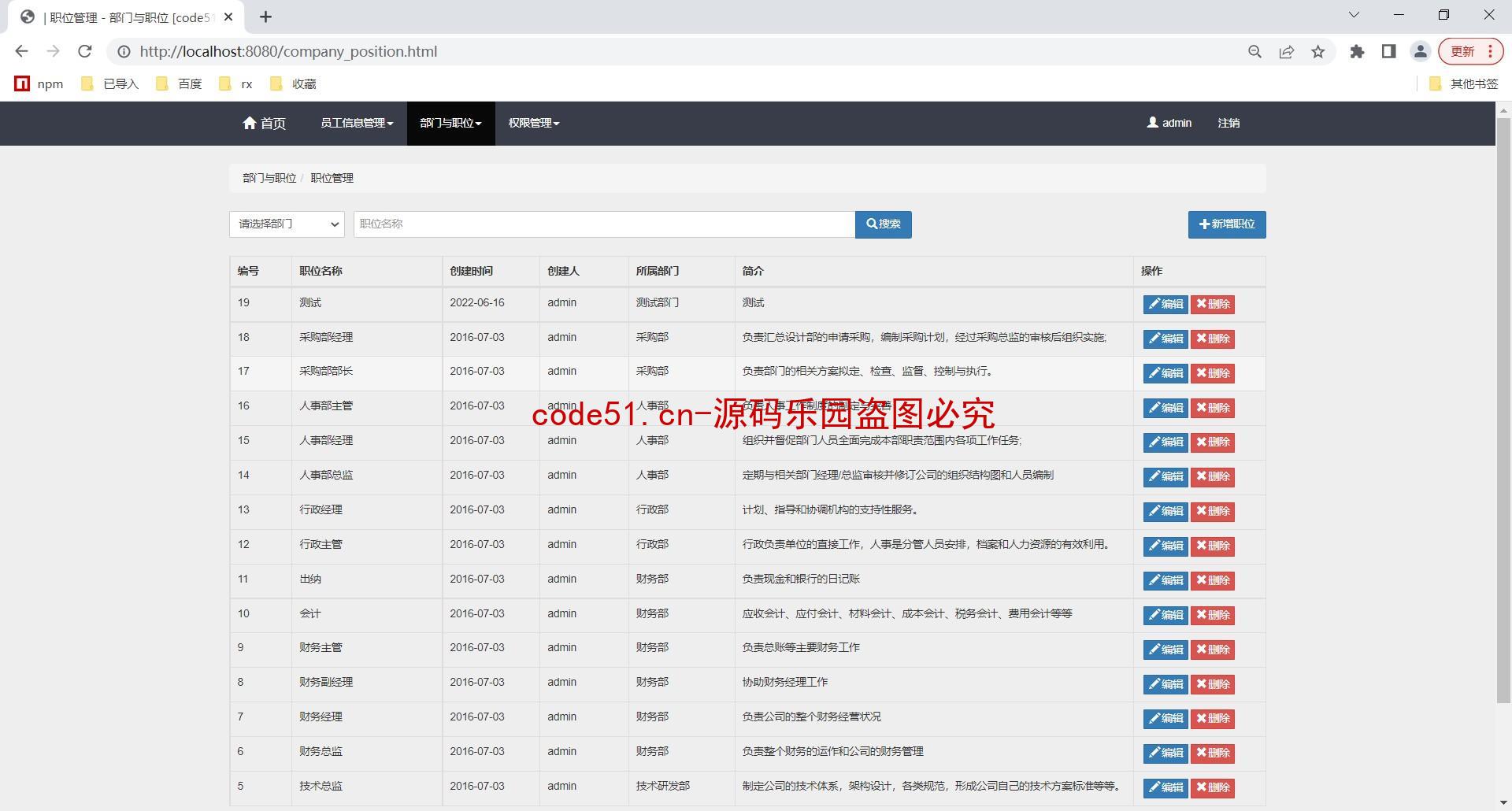
Task: Focus the 职位名称 search field
Action: pyautogui.click(x=604, y=224)
